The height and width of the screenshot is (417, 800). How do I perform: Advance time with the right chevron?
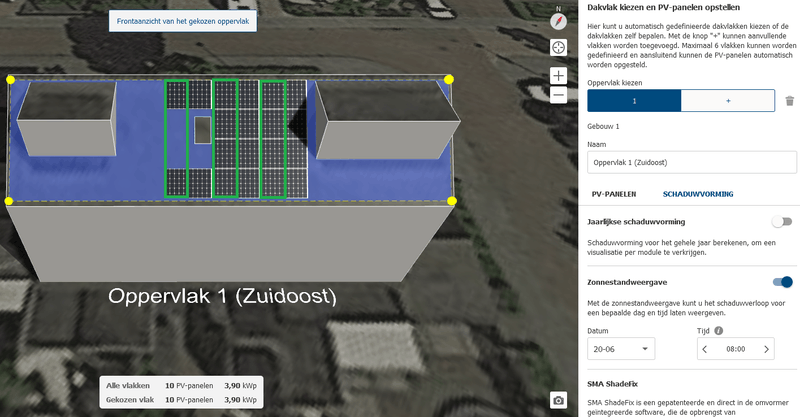pyautogui.click(x=766, y=349)
